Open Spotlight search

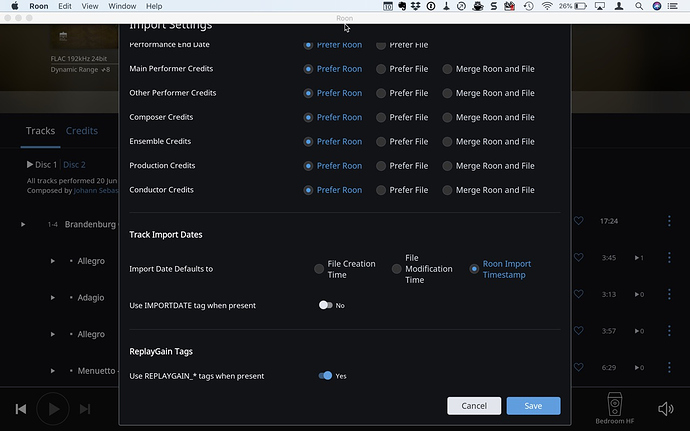(639, 6)
